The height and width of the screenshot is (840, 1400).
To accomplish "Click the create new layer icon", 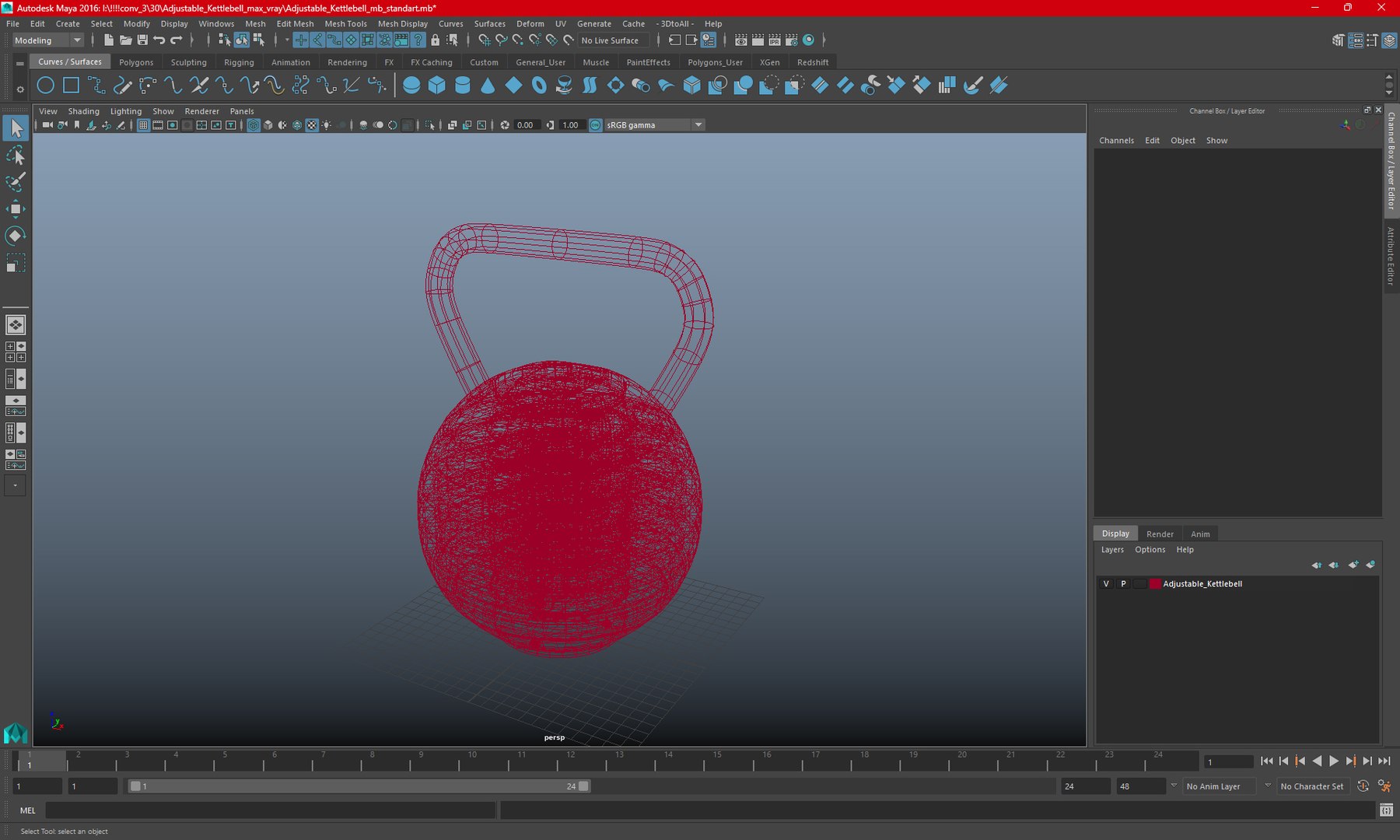I will 1353,565.
